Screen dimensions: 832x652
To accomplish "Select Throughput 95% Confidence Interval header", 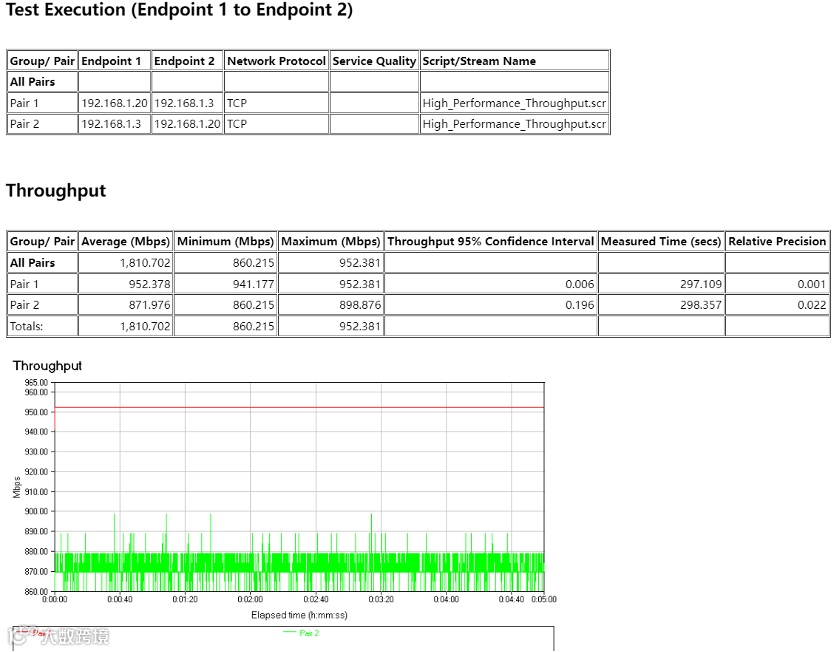I will (x=491, y=241).
